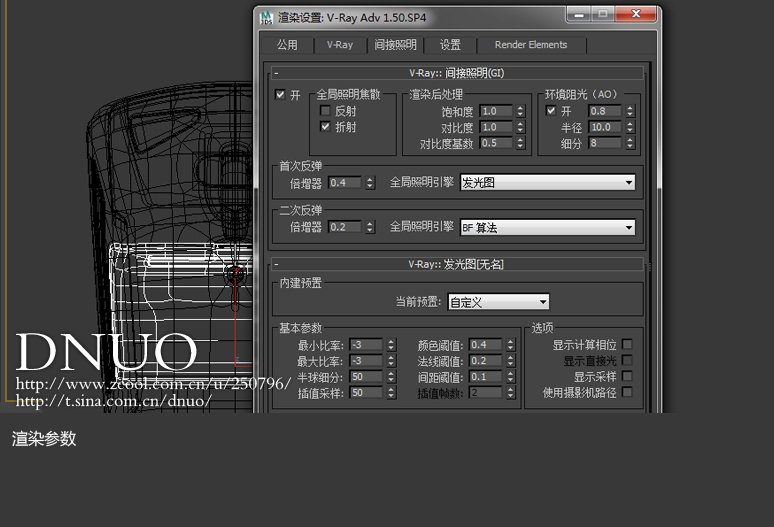The image size is (774, 527).
Task: Adjust the 对比度 spinner arrows
Action: click(x=520, y=127)
